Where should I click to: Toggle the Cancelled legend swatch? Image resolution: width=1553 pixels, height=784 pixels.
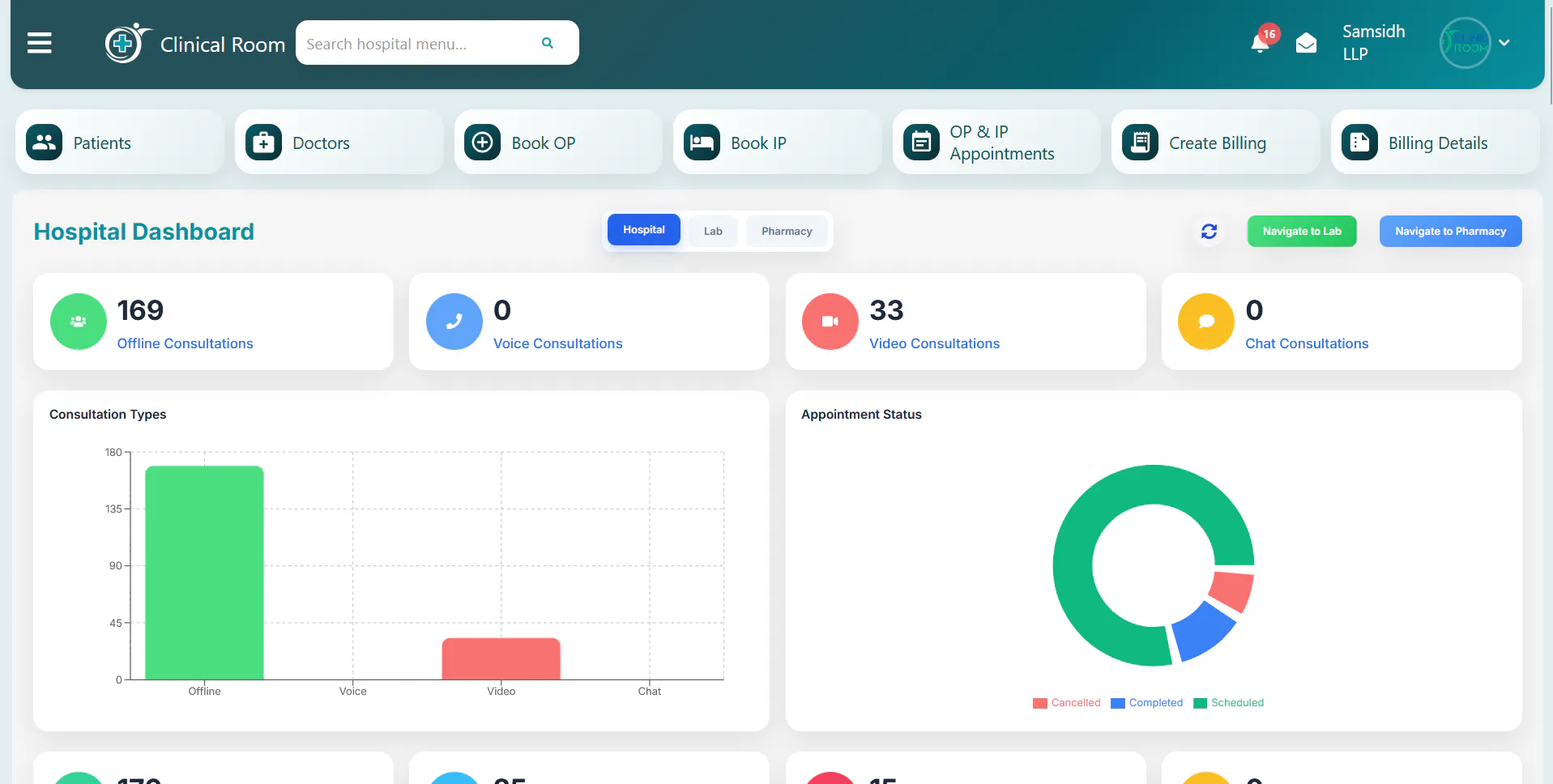coord(1040,703)
